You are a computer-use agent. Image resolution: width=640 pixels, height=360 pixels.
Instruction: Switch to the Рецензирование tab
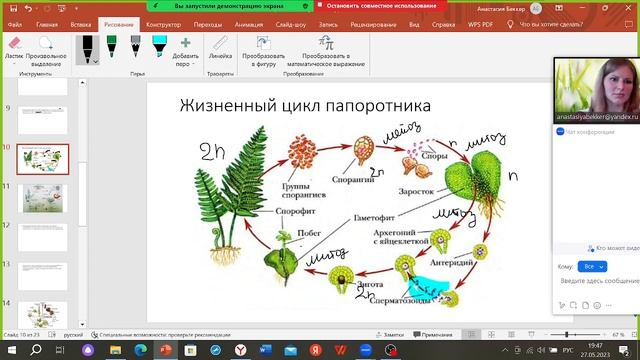(373, 24)
